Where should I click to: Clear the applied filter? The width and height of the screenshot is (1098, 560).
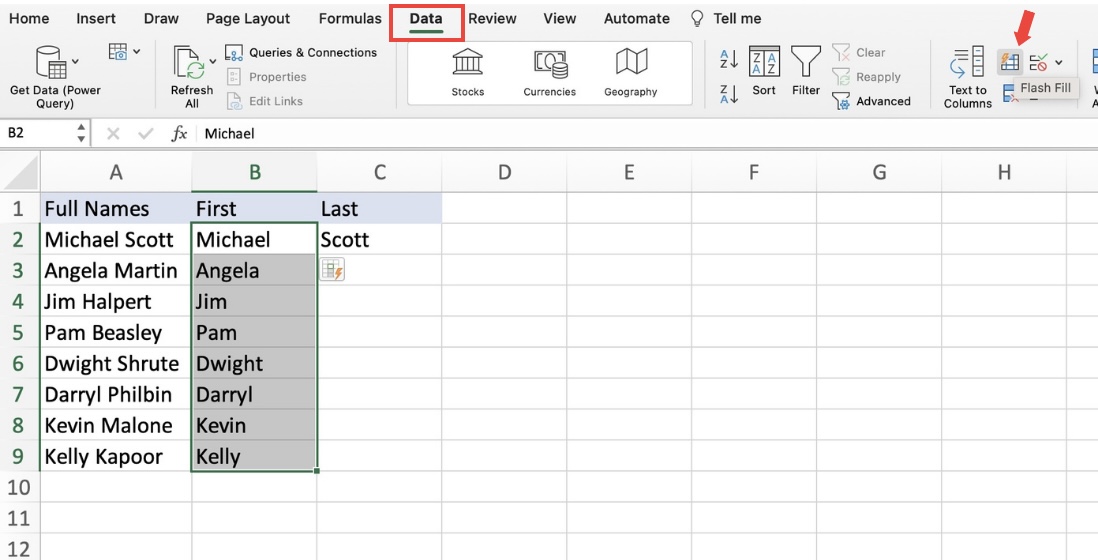click(859, 52)
